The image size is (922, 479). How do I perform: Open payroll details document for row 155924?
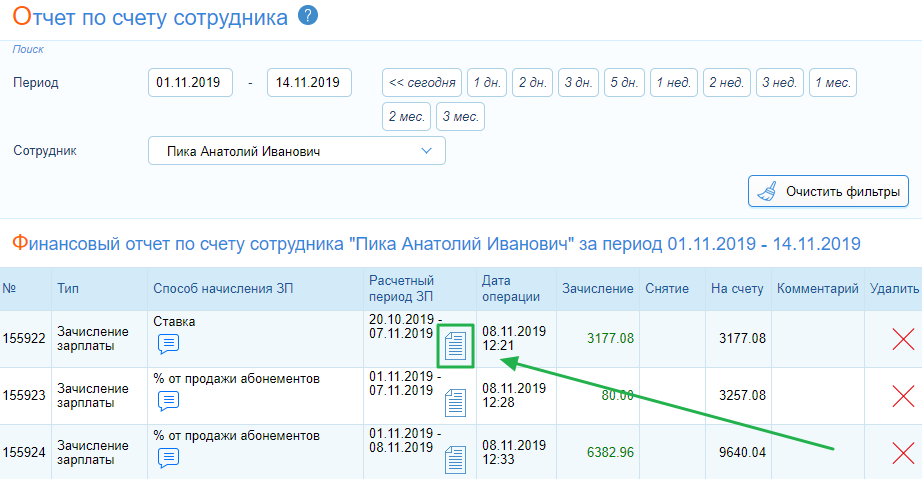(455, 460)
